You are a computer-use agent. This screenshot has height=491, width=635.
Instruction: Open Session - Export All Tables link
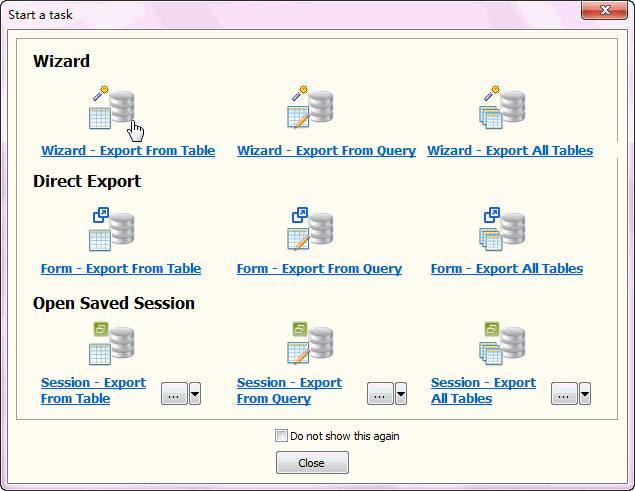[x=483, y=391]
